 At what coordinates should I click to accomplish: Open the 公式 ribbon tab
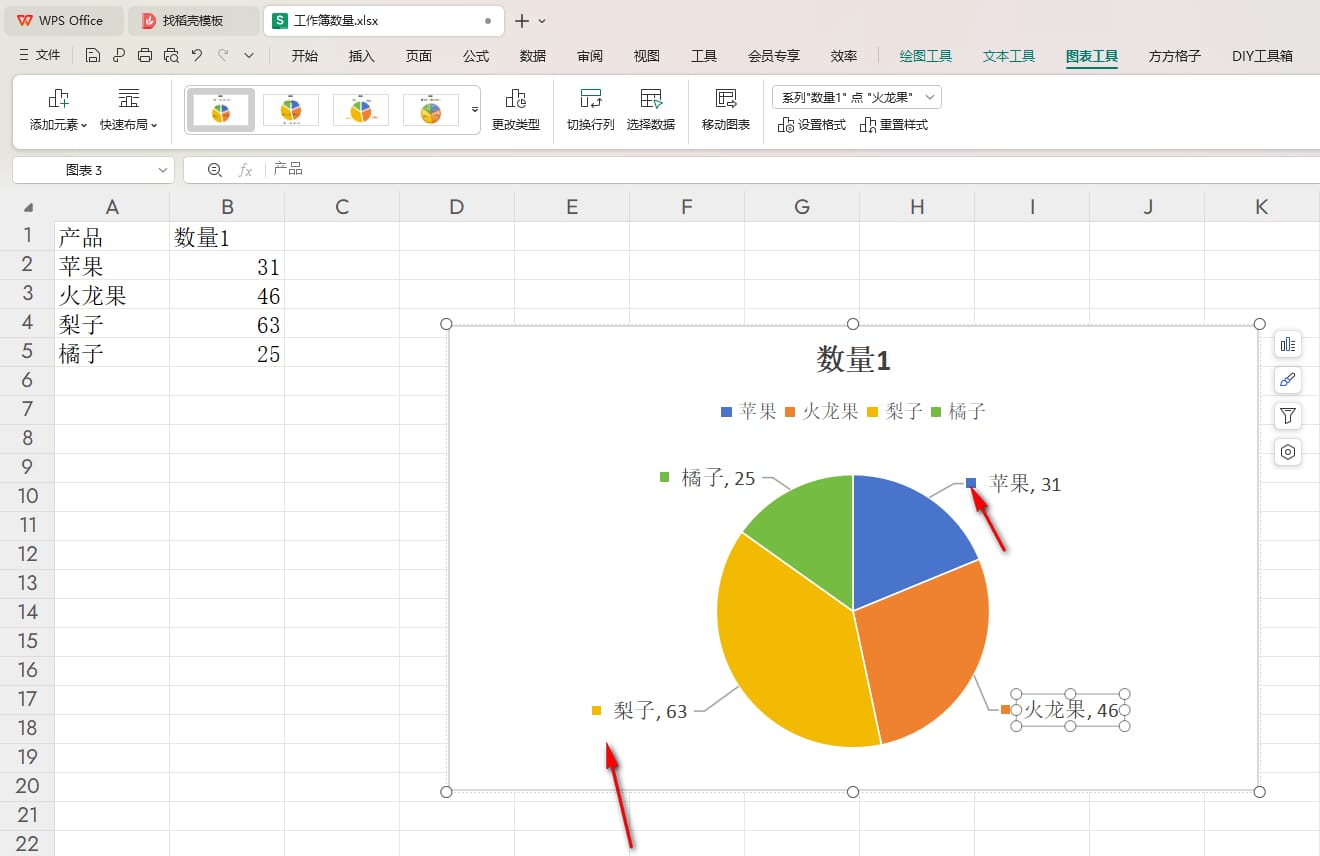[x=476, y=56]
